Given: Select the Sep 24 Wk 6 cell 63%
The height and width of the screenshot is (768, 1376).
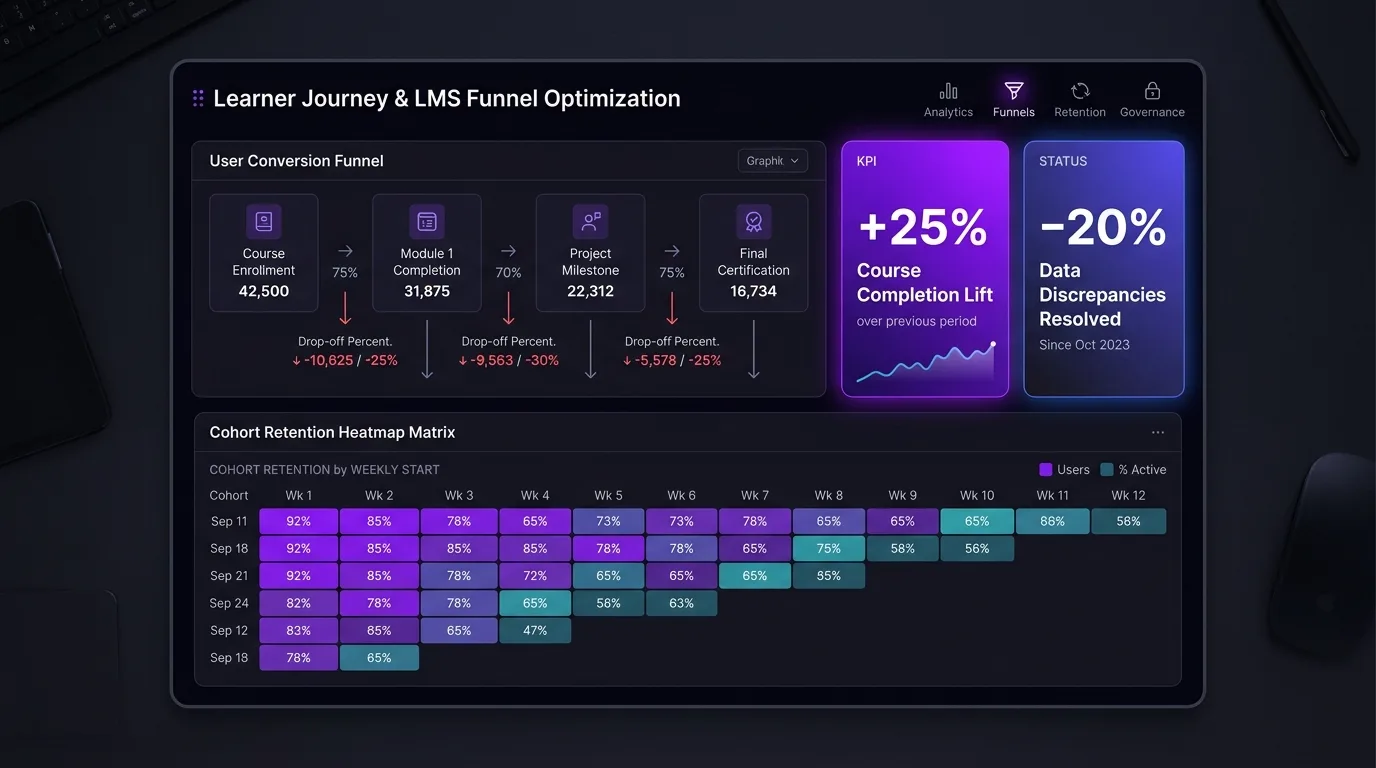Looking at the screenshot, I should tap(682, 603).
